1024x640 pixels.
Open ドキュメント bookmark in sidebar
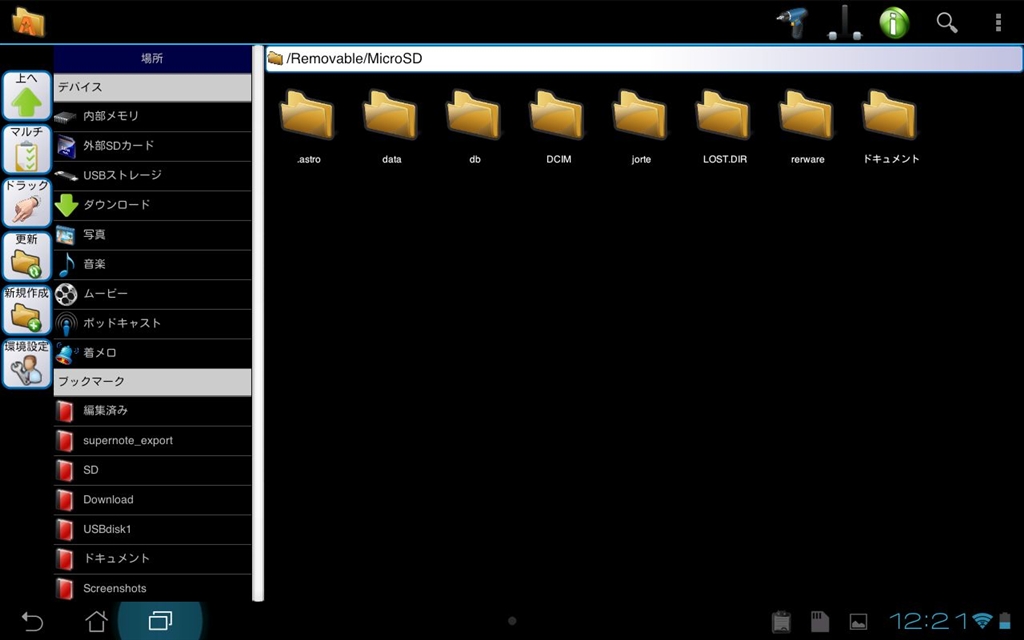[x=152, y=559]
